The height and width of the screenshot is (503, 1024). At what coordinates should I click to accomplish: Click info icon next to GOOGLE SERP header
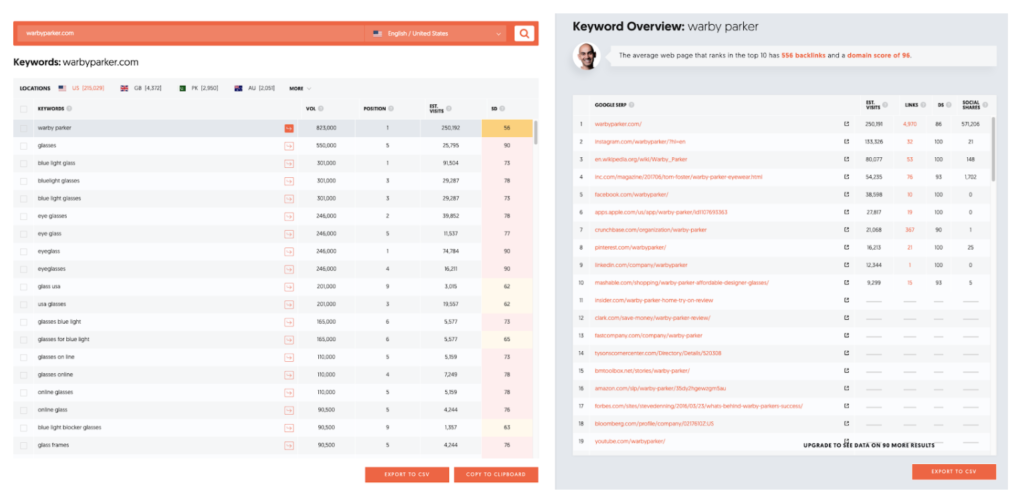[x=632, y=105]
